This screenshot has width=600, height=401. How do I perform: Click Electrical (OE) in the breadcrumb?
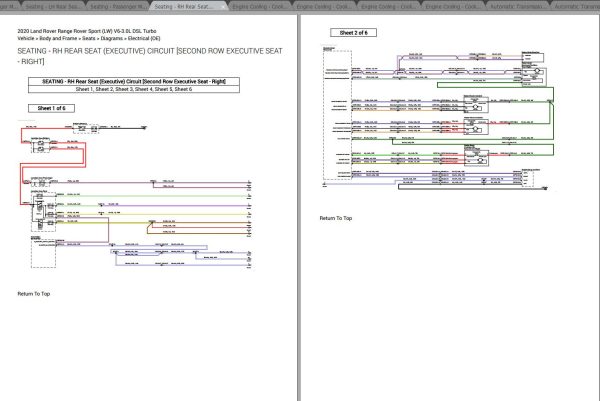[144, 38]
